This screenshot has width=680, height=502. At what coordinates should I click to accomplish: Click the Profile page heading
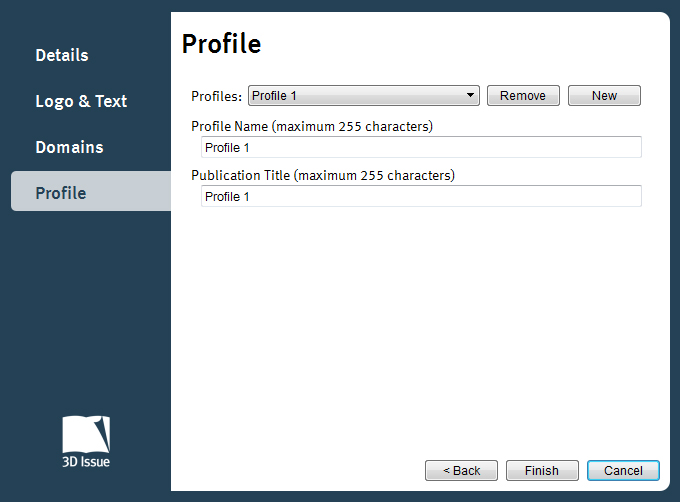(x=221, y=44)
